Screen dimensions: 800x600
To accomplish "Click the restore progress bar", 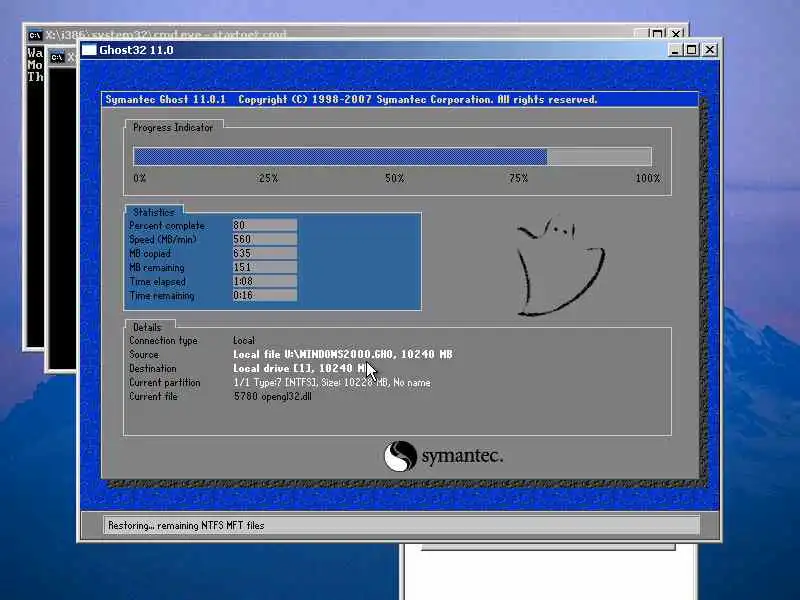I will click(392, 157).
